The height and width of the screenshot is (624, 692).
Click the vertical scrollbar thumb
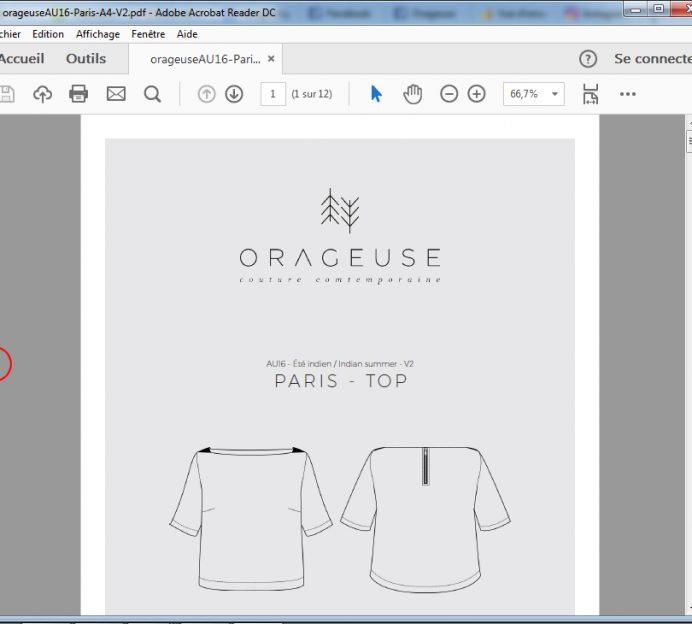(x=689, y=141)
